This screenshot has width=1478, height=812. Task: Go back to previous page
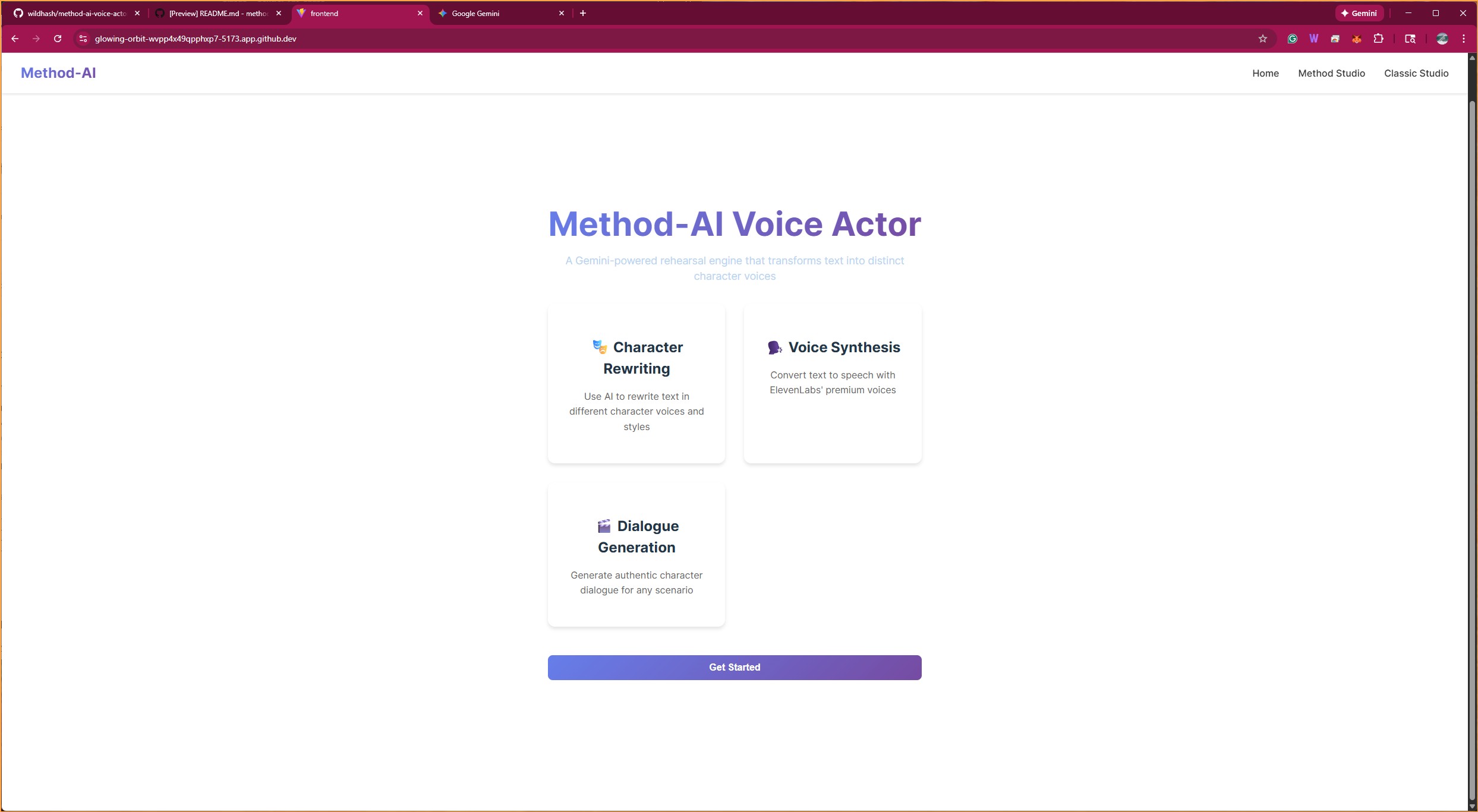15,39
